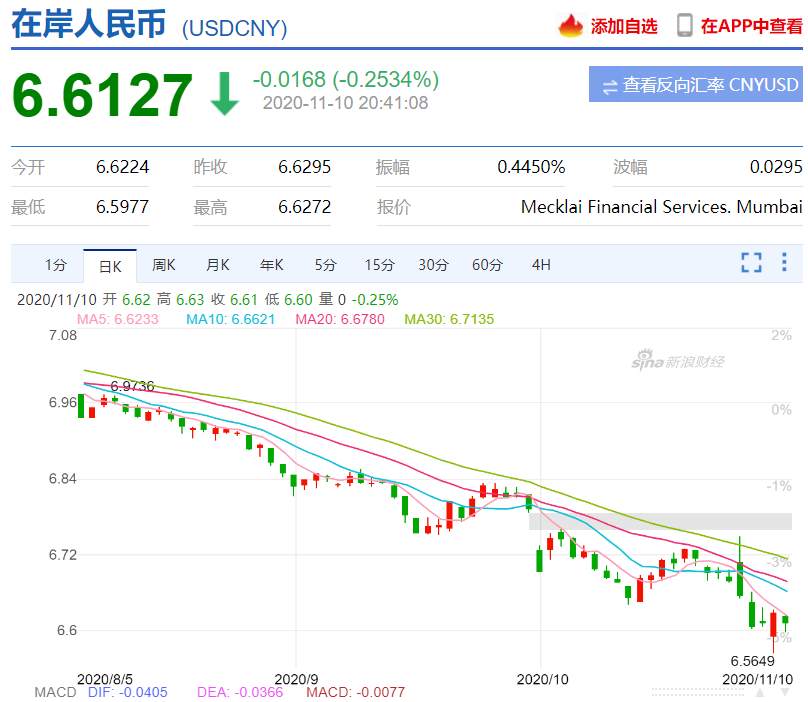The width and height of the screenshot is (808, 702).
Task: Click the 2020/8/5 date axis label
Action: pos(105,679)
